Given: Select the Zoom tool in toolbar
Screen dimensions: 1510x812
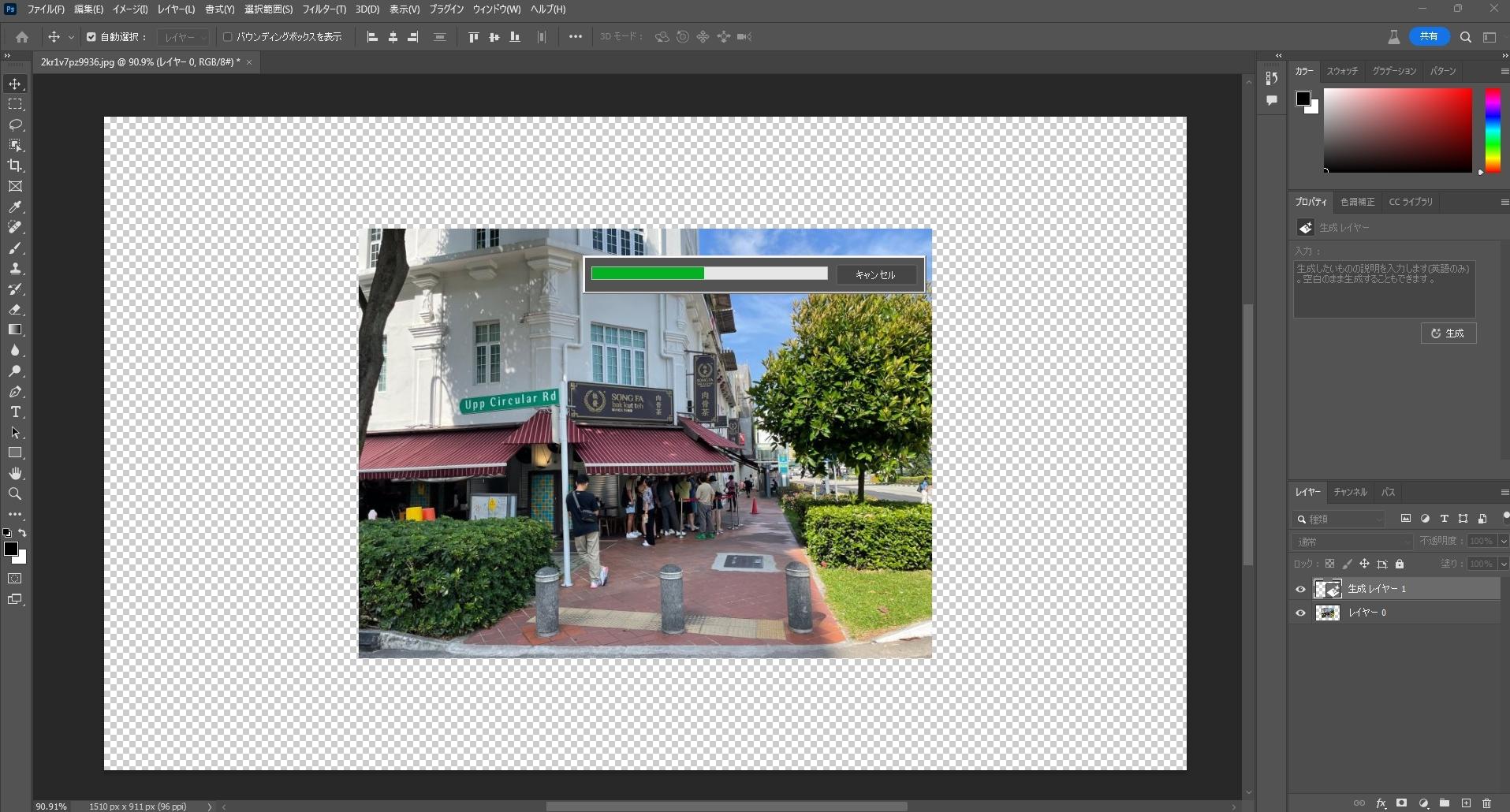Looking at the screenshot, I should coord(15,494).
